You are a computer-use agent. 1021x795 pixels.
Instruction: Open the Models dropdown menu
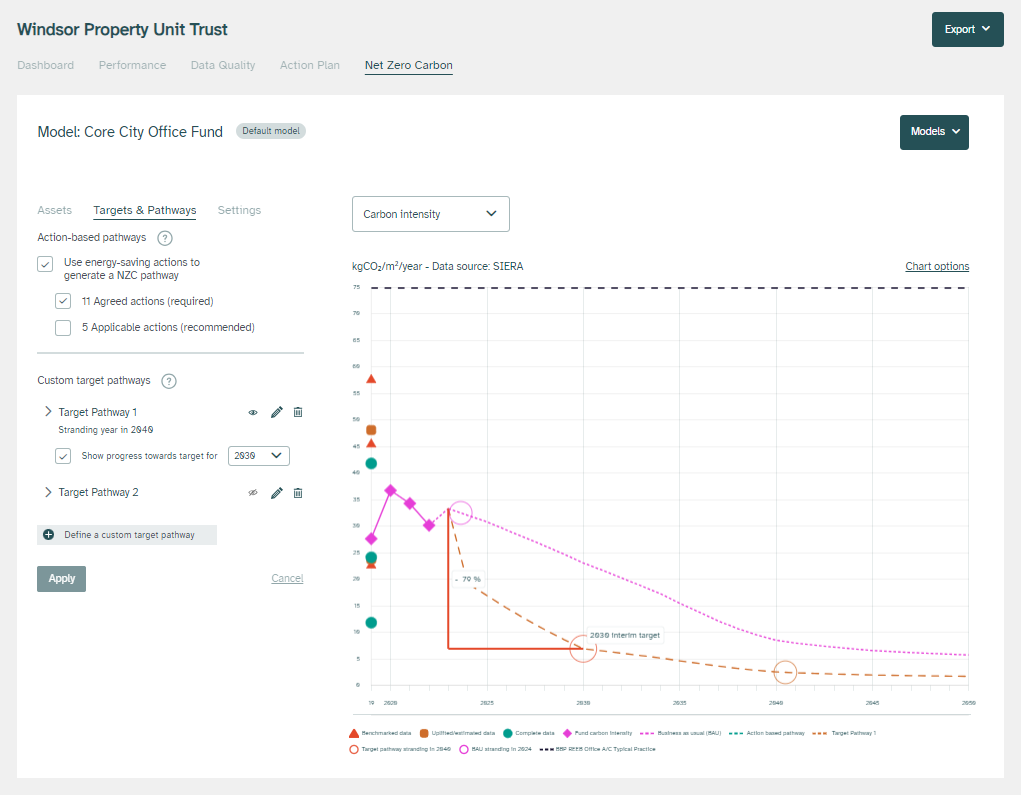(933, 132)
